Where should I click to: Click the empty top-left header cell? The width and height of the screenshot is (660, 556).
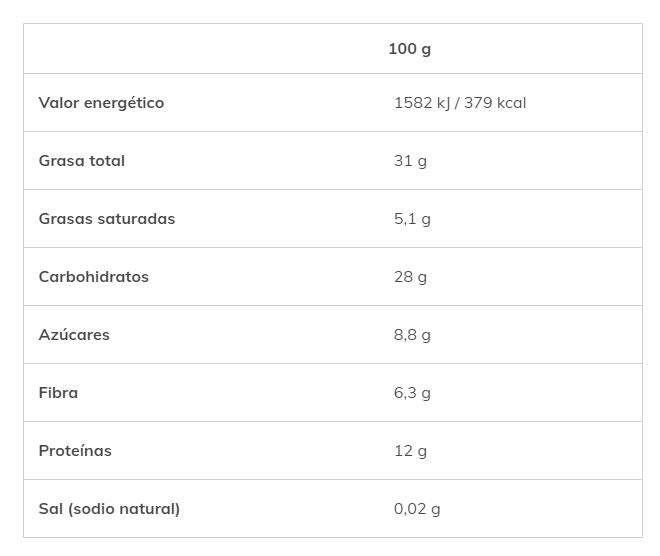click(x=201, y=49)
